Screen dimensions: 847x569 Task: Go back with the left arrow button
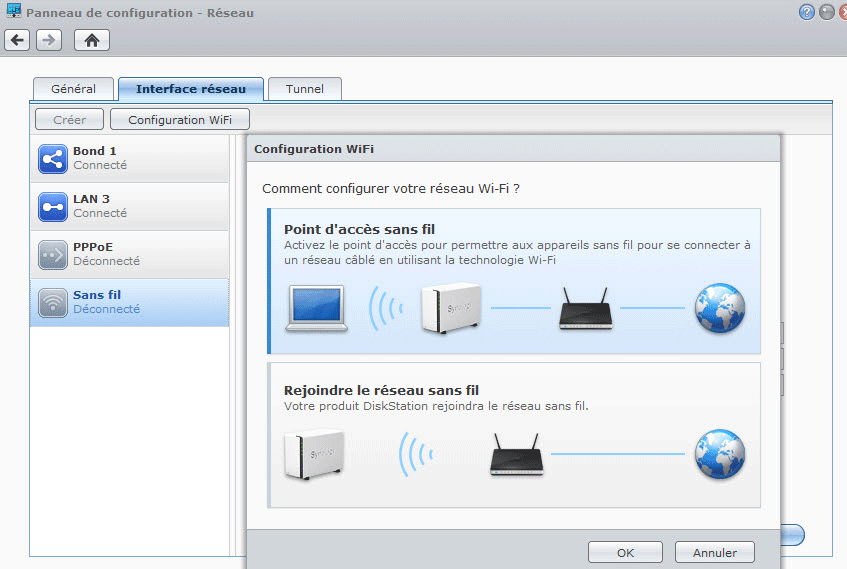[17, 40]
